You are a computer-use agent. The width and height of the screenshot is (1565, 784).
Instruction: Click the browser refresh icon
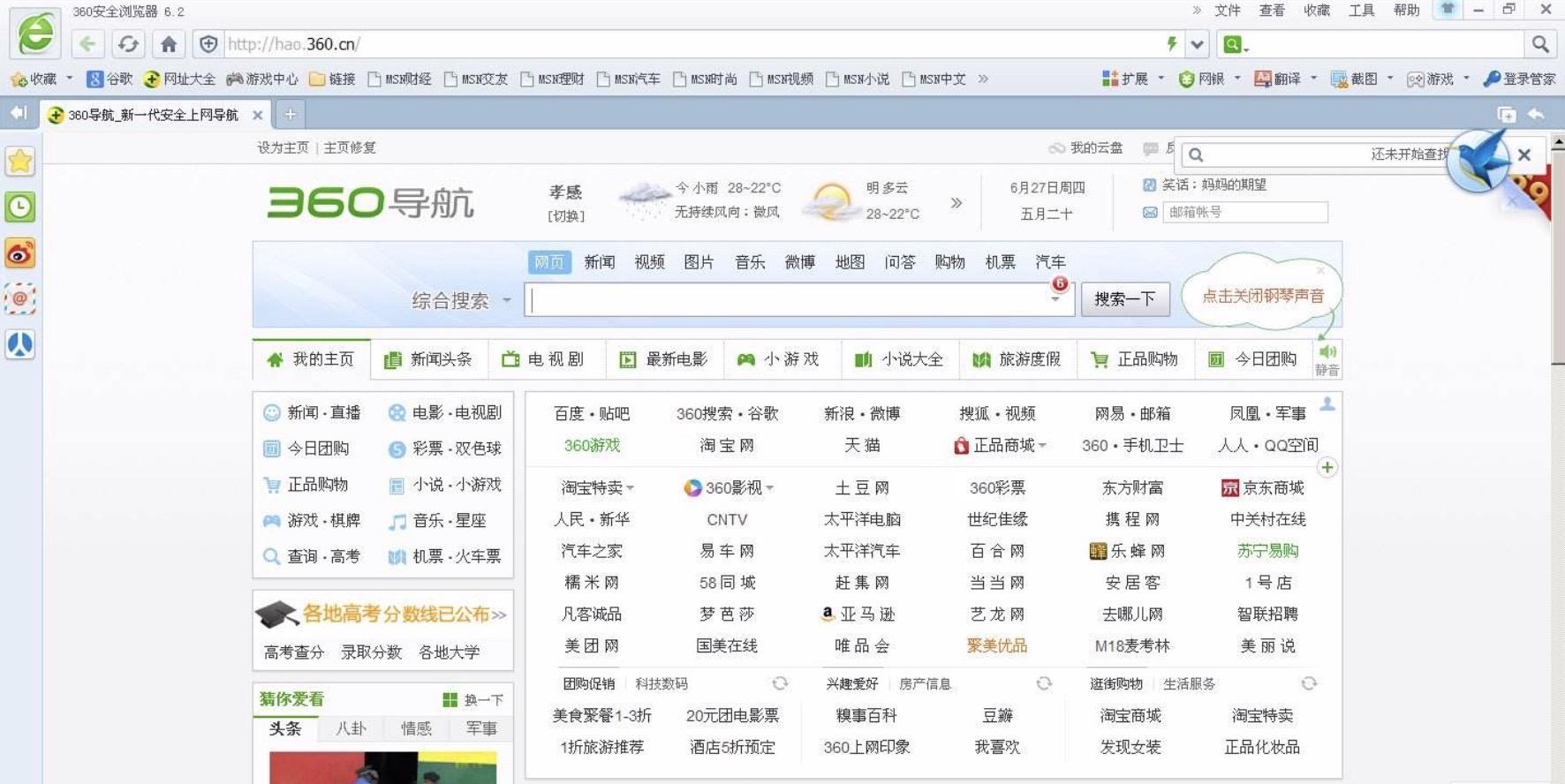(128, 44)
